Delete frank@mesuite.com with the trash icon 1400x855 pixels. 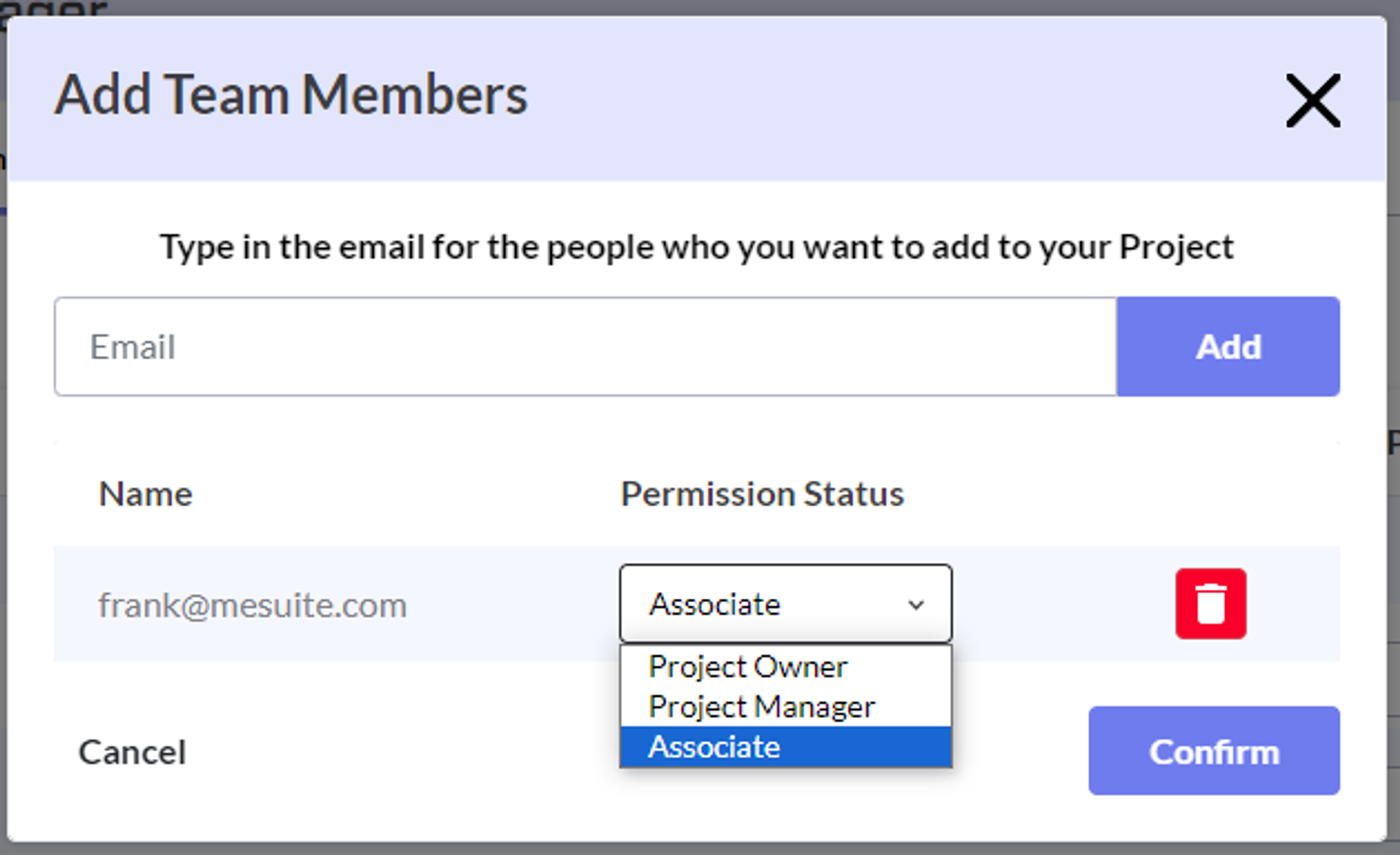[1210, 604]
